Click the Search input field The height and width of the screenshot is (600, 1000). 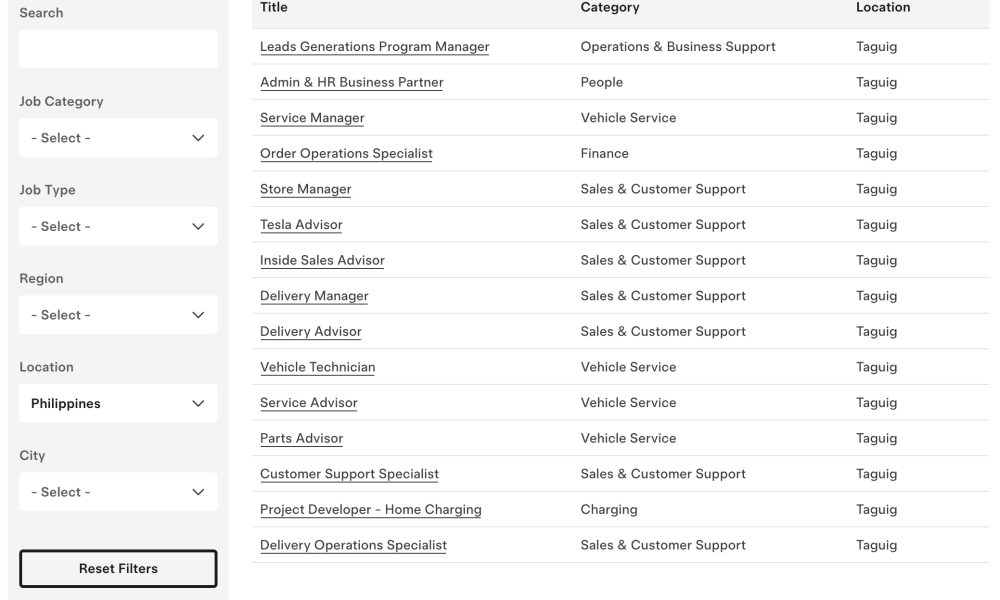coord(118,49)
